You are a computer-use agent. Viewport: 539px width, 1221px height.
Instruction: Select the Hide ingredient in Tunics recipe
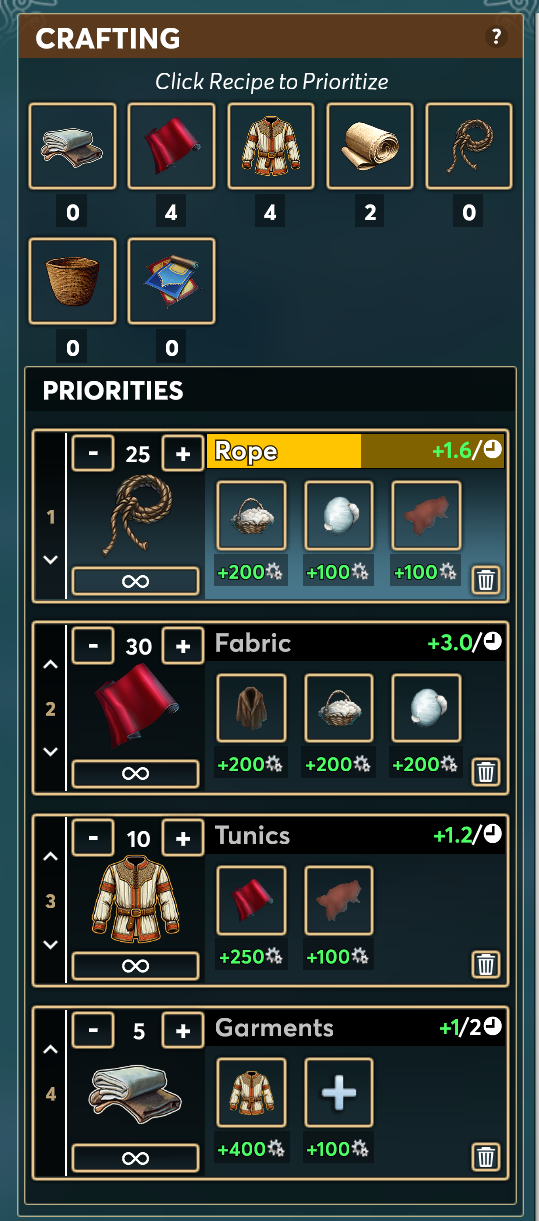(x=339, y=901)
